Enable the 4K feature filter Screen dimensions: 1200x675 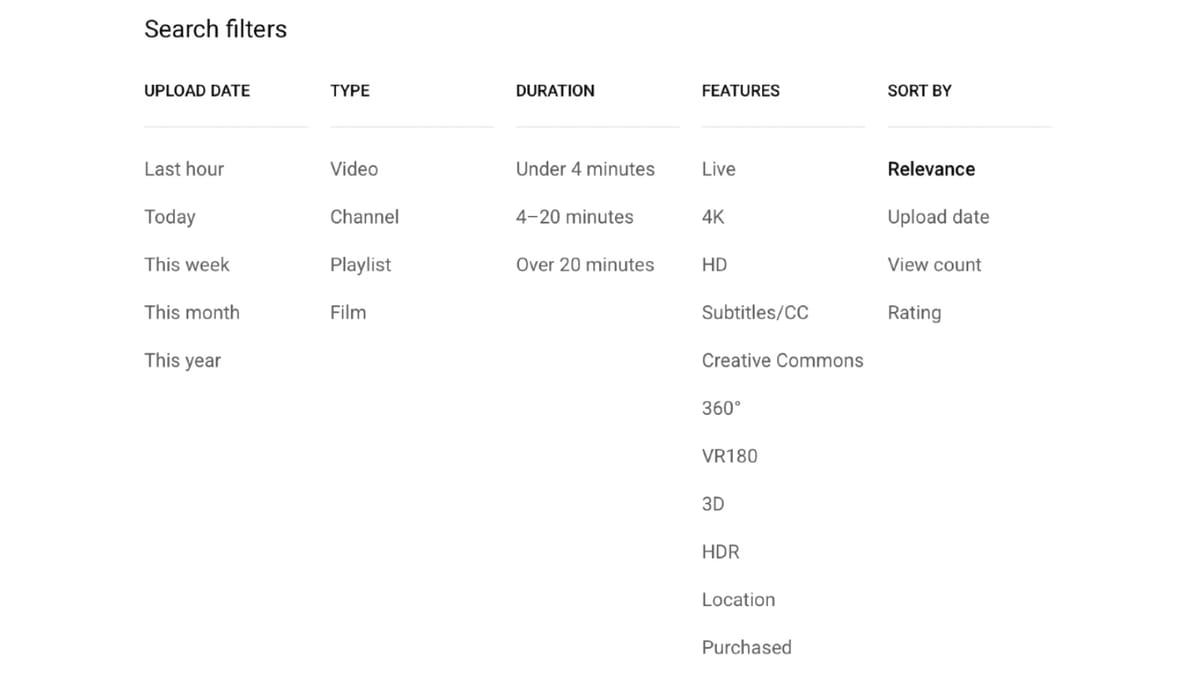coord(714,217)
